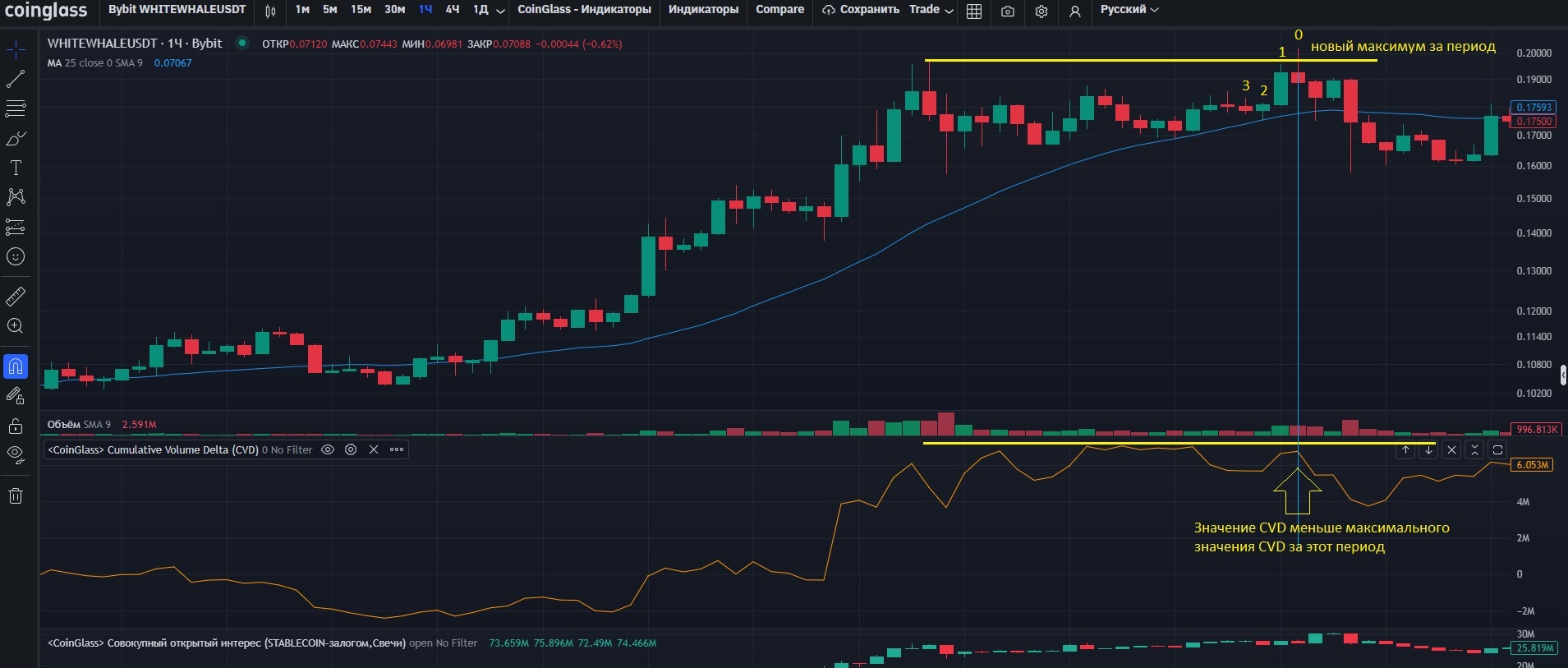Expand the Русский language dropdown
Image resolution: width=1568 pixels, height=668 pixels.
coord(1129,10)
